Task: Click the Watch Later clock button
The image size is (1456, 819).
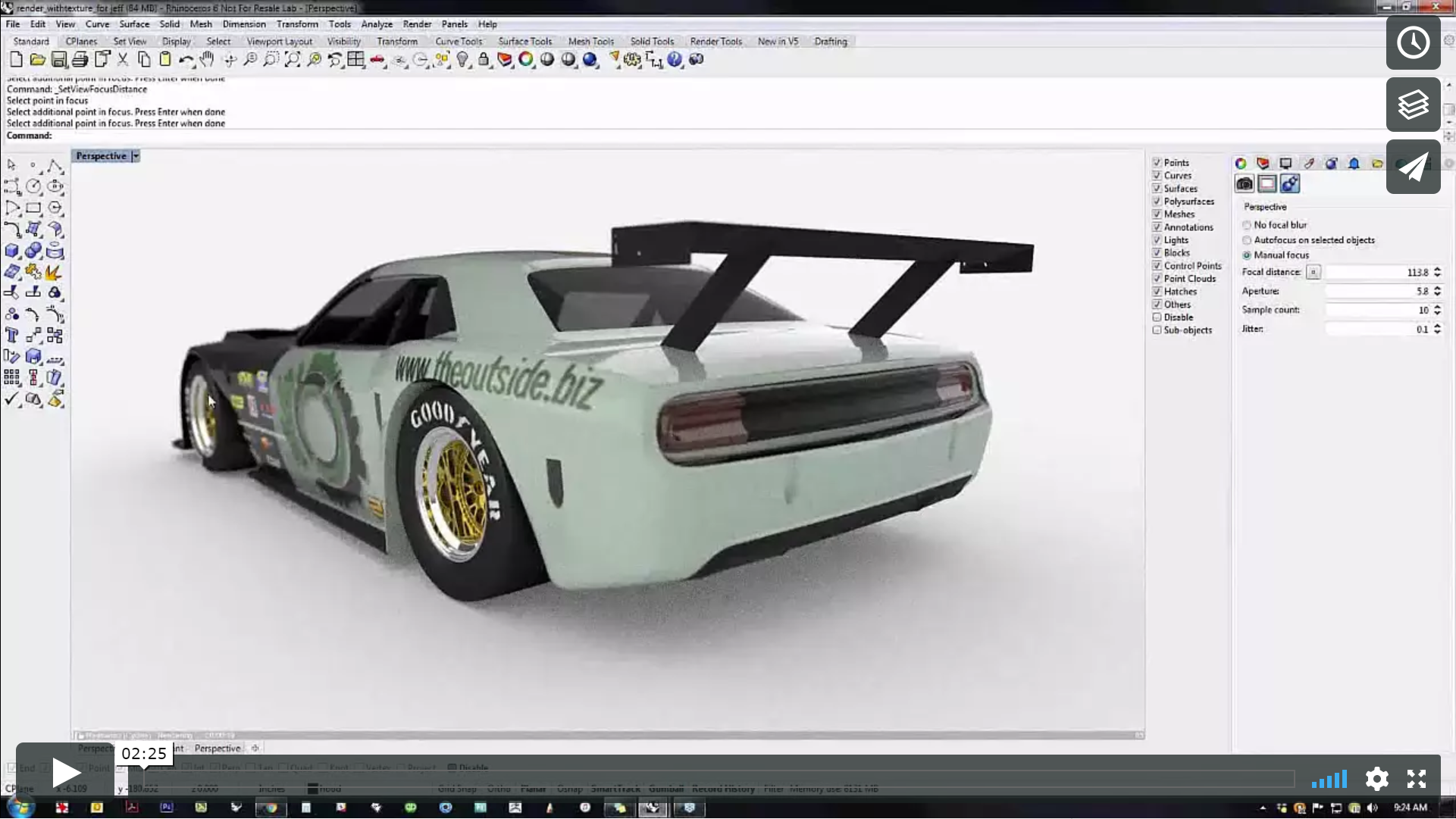Action: pos(1414,43)
